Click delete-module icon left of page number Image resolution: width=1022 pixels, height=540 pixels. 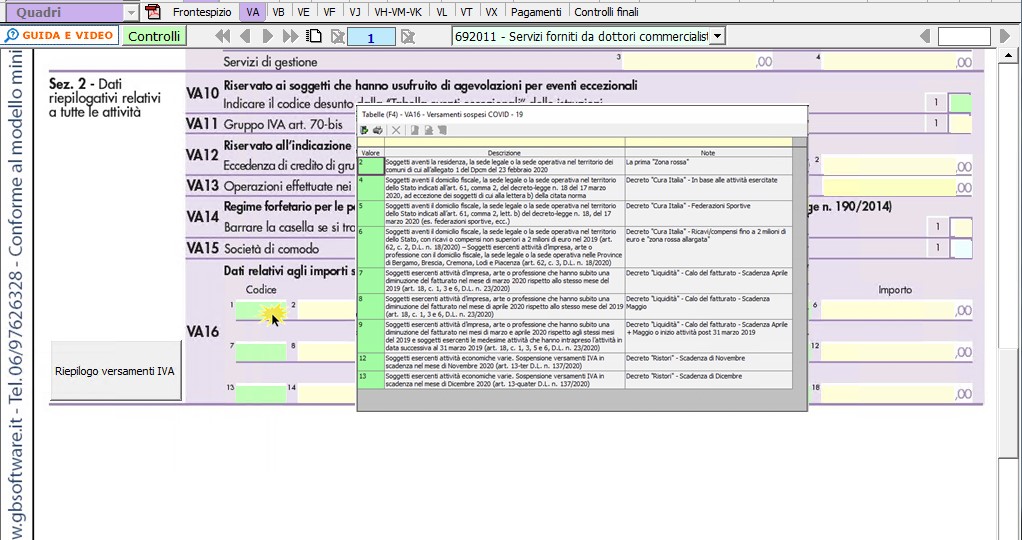(337, 37)
